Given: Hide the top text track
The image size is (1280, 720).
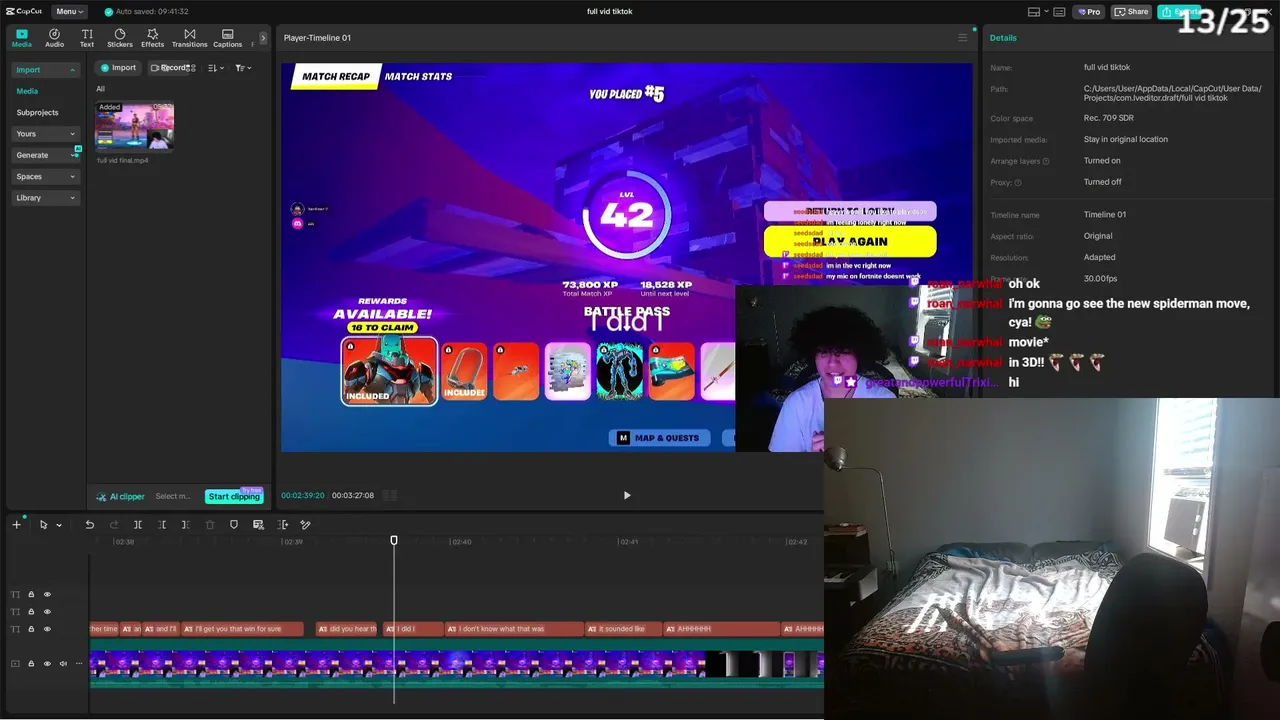Looking at the screenshot, I should tap(47, 594).
